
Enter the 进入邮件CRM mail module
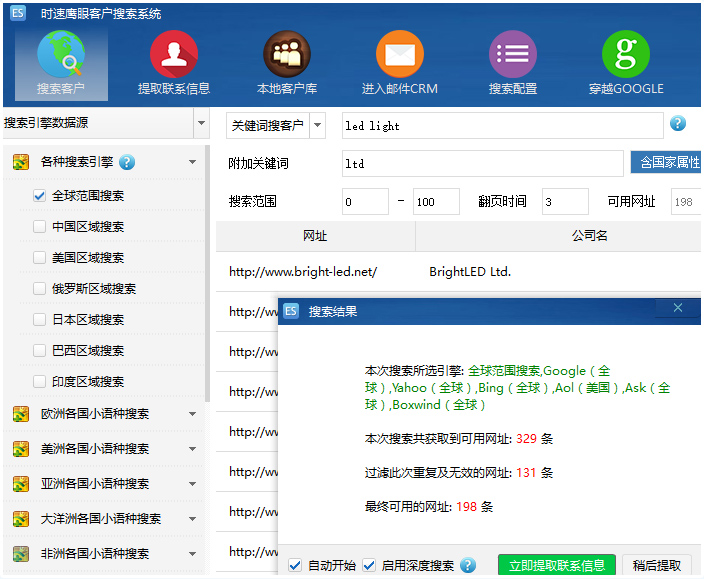pos(399,63)
